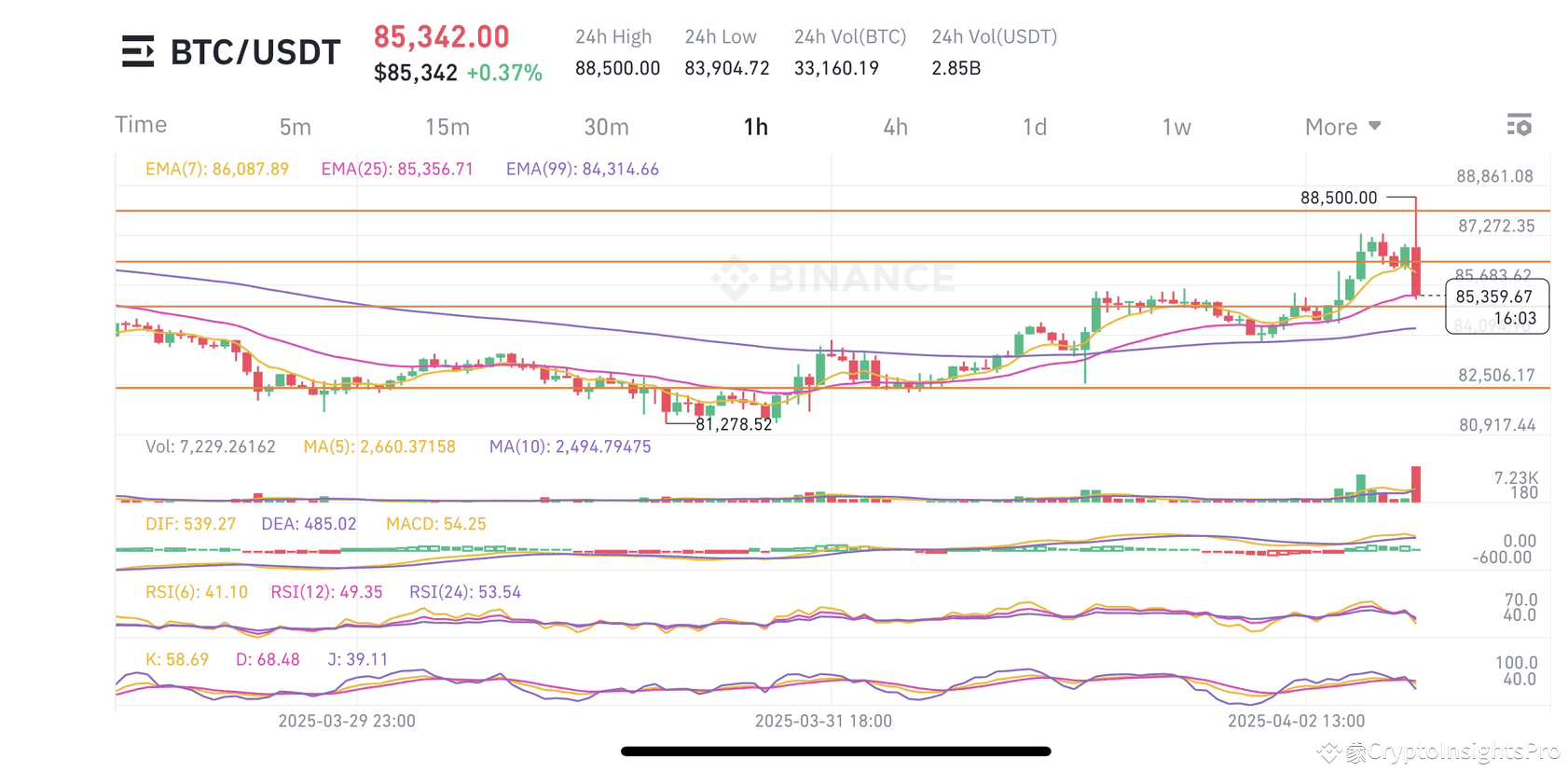The image size is (1568, 772).
Task: Click the 2025-04-02 13:00 time label
Action: pos(1296,721)
